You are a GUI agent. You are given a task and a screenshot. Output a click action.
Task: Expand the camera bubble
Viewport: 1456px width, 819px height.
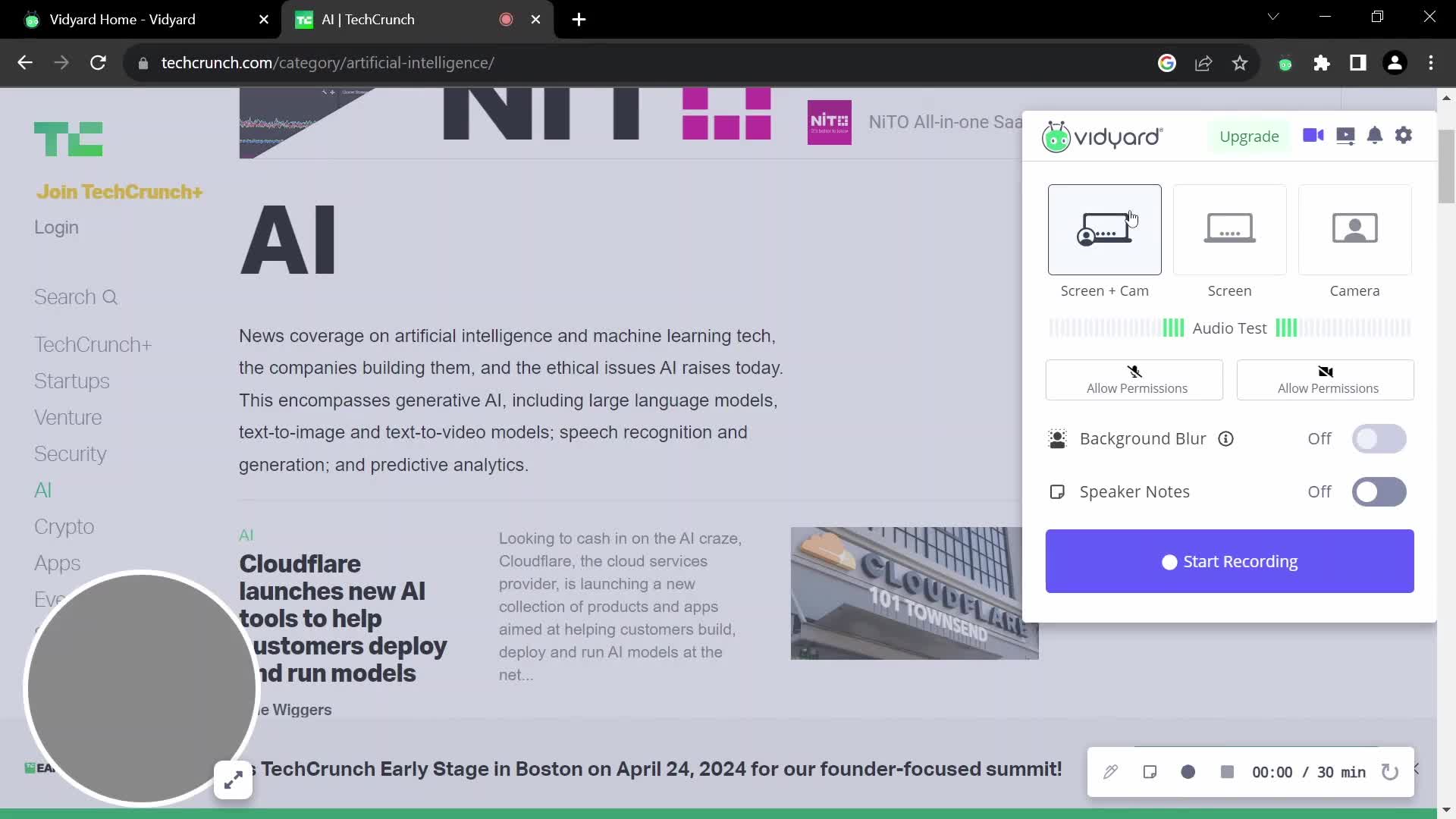[233, 780]
